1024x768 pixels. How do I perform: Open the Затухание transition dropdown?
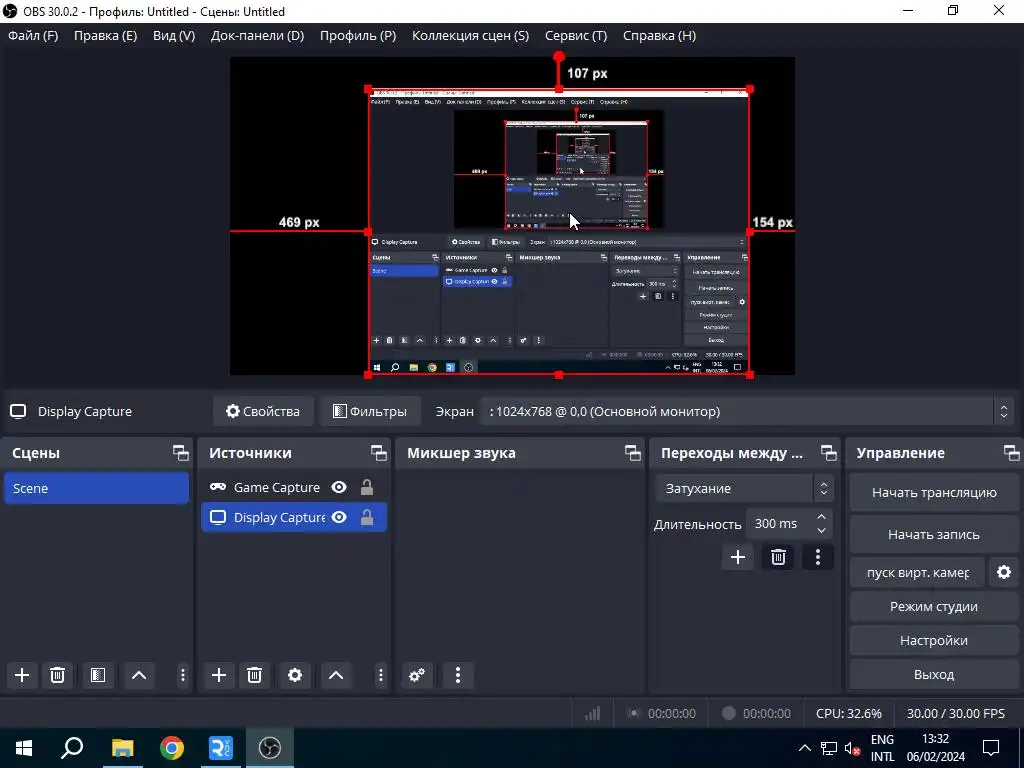(x=744, y=488)
